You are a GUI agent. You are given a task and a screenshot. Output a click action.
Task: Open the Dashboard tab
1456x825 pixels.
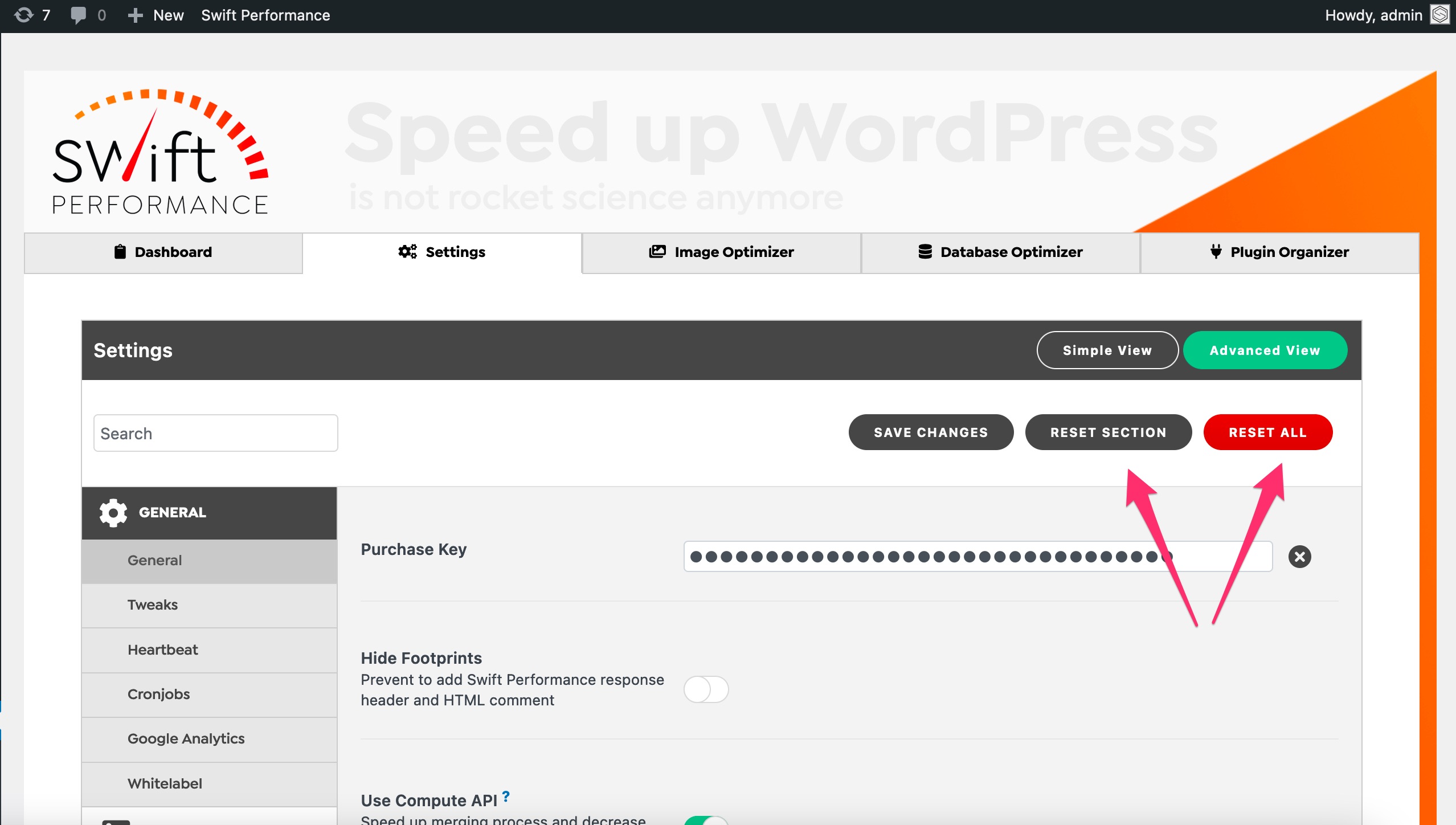point(163,252)
